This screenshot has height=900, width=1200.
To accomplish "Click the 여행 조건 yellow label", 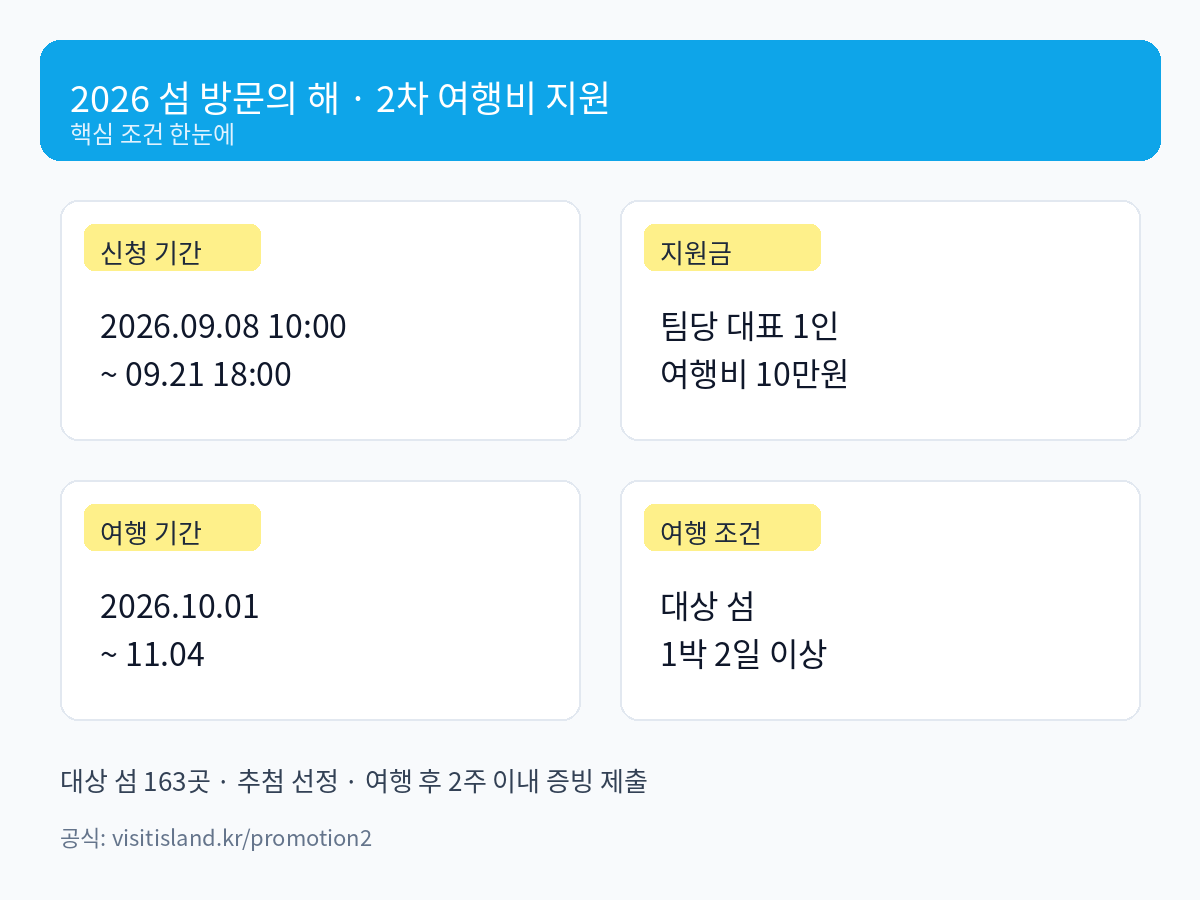I will point(732,528).
